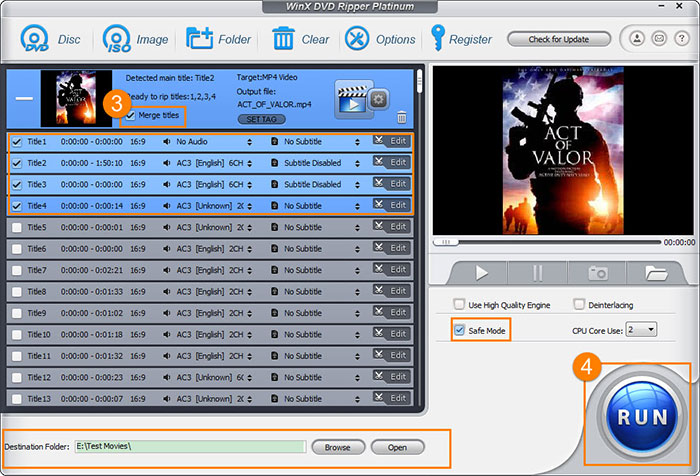Uncheck the Title2 checkbox
Image resolution: width=700 pixels, height=476 pixels.
17,163
